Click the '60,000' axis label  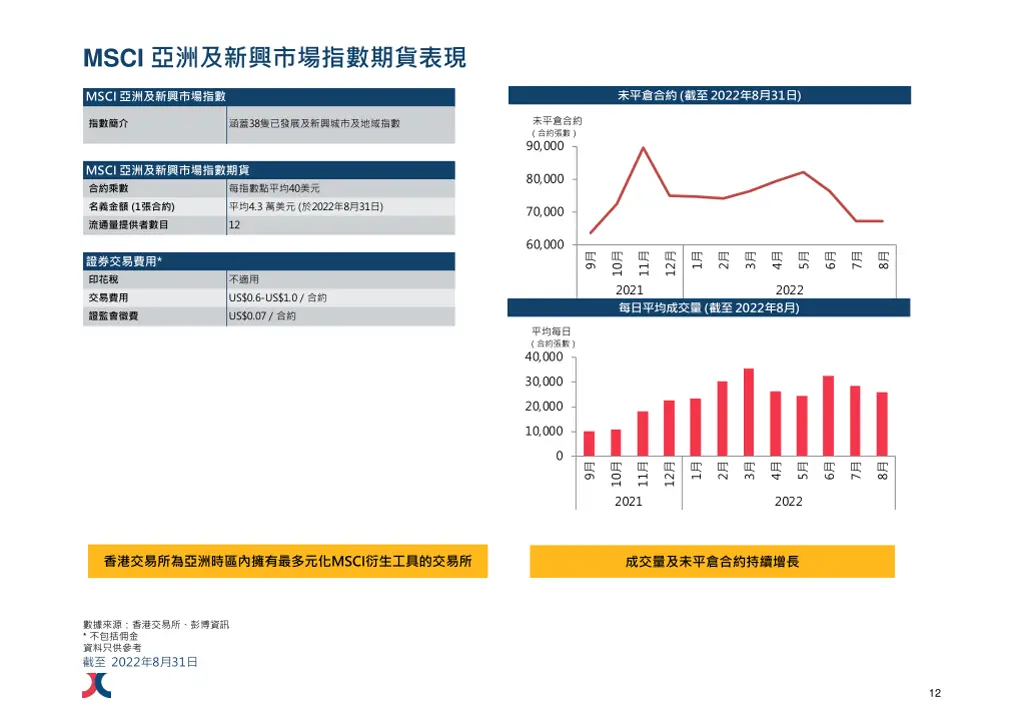pos(545,244)
